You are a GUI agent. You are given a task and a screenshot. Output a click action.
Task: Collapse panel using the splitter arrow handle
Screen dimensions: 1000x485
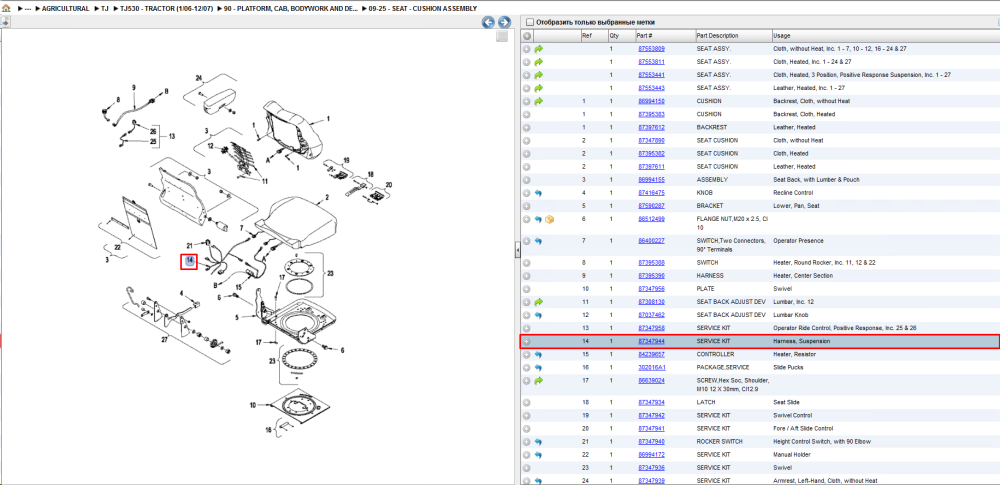coord(517,251)
